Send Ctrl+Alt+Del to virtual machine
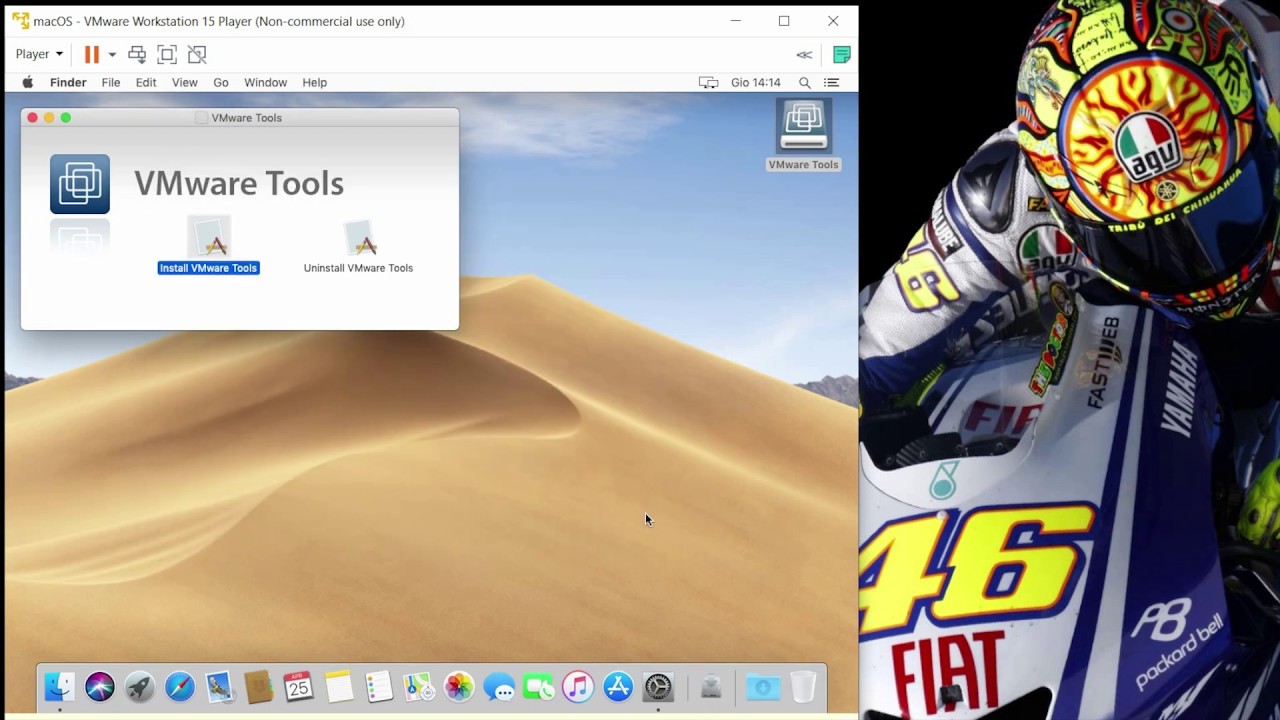This screenshot has height=720, width=1280. (x=137, y=54)
